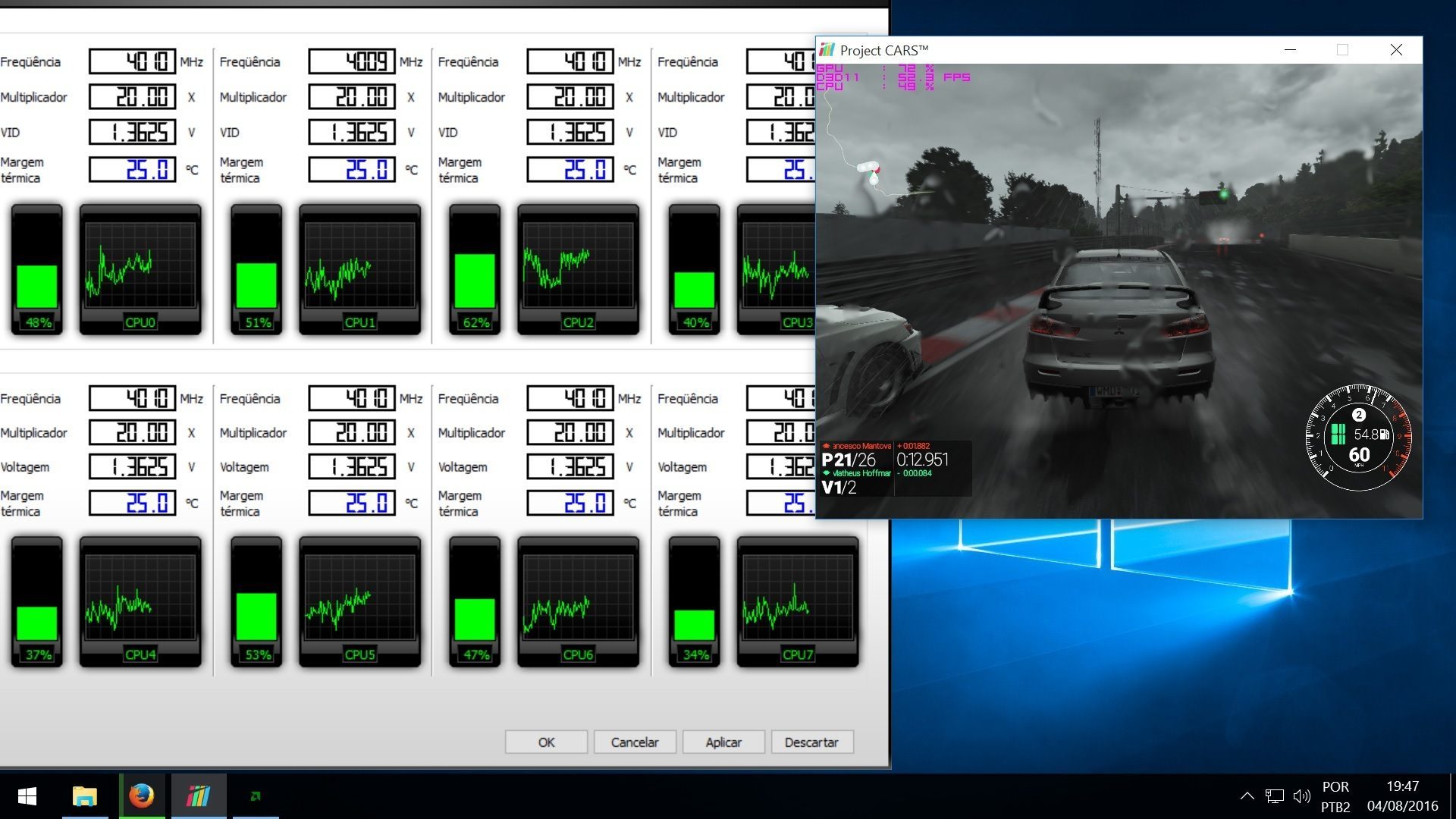Close the Project CARS window
Screen dimensions: 1456x819
pyautogui.click(x=1396, y=50)
